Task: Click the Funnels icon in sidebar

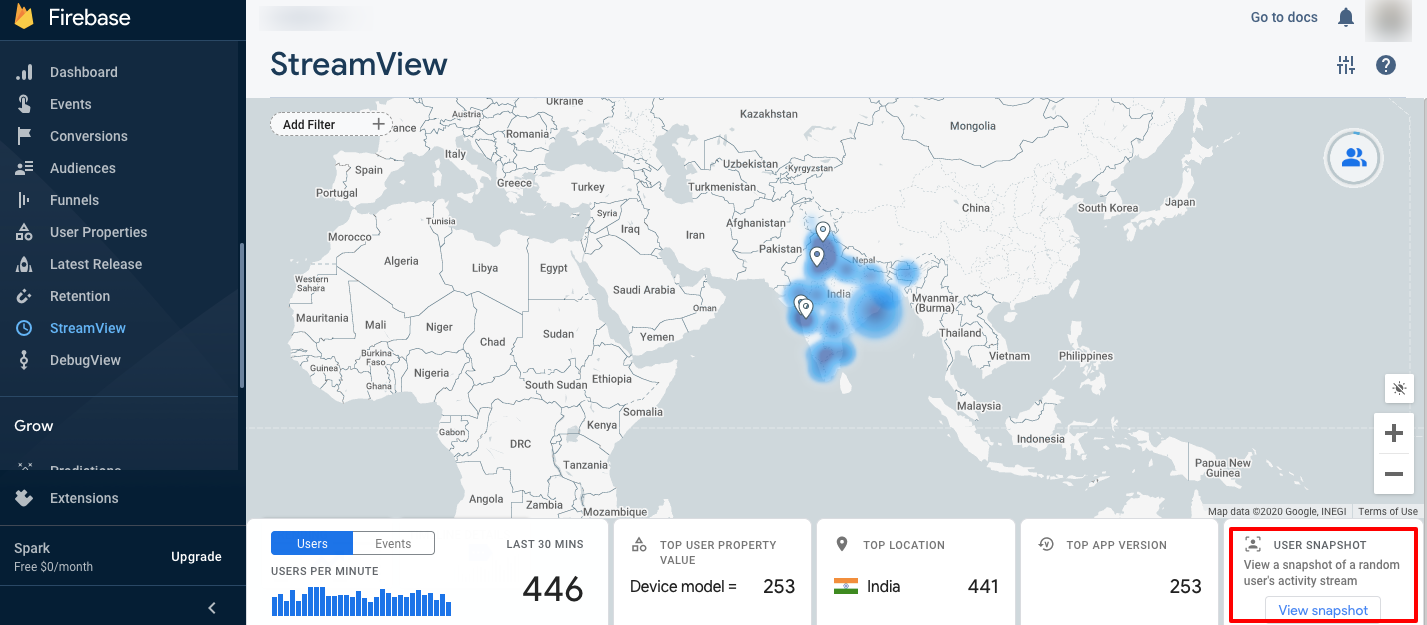Action: point(24,200)
